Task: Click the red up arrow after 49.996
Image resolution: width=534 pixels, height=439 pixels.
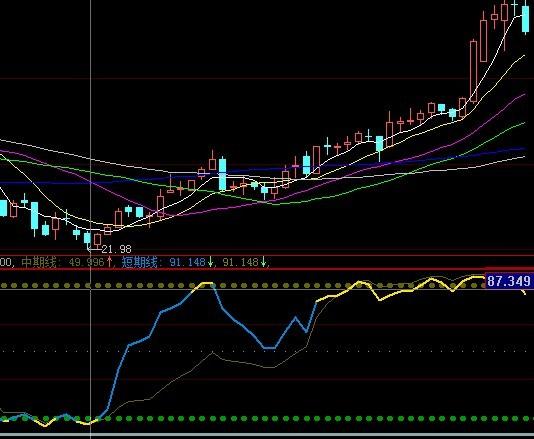Action: coord(109,262)
